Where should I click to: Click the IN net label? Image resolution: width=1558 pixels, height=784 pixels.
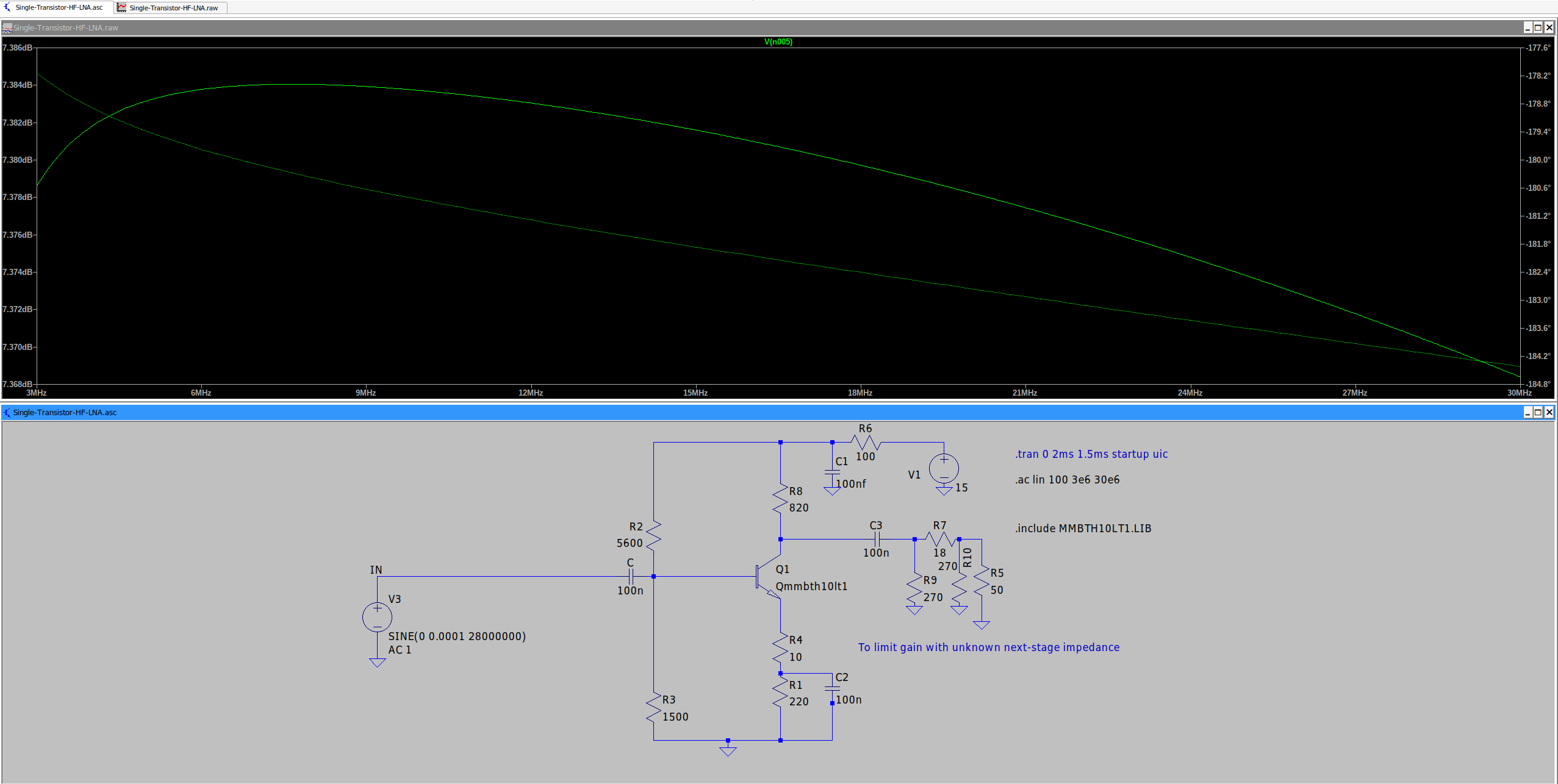[376, 570]
